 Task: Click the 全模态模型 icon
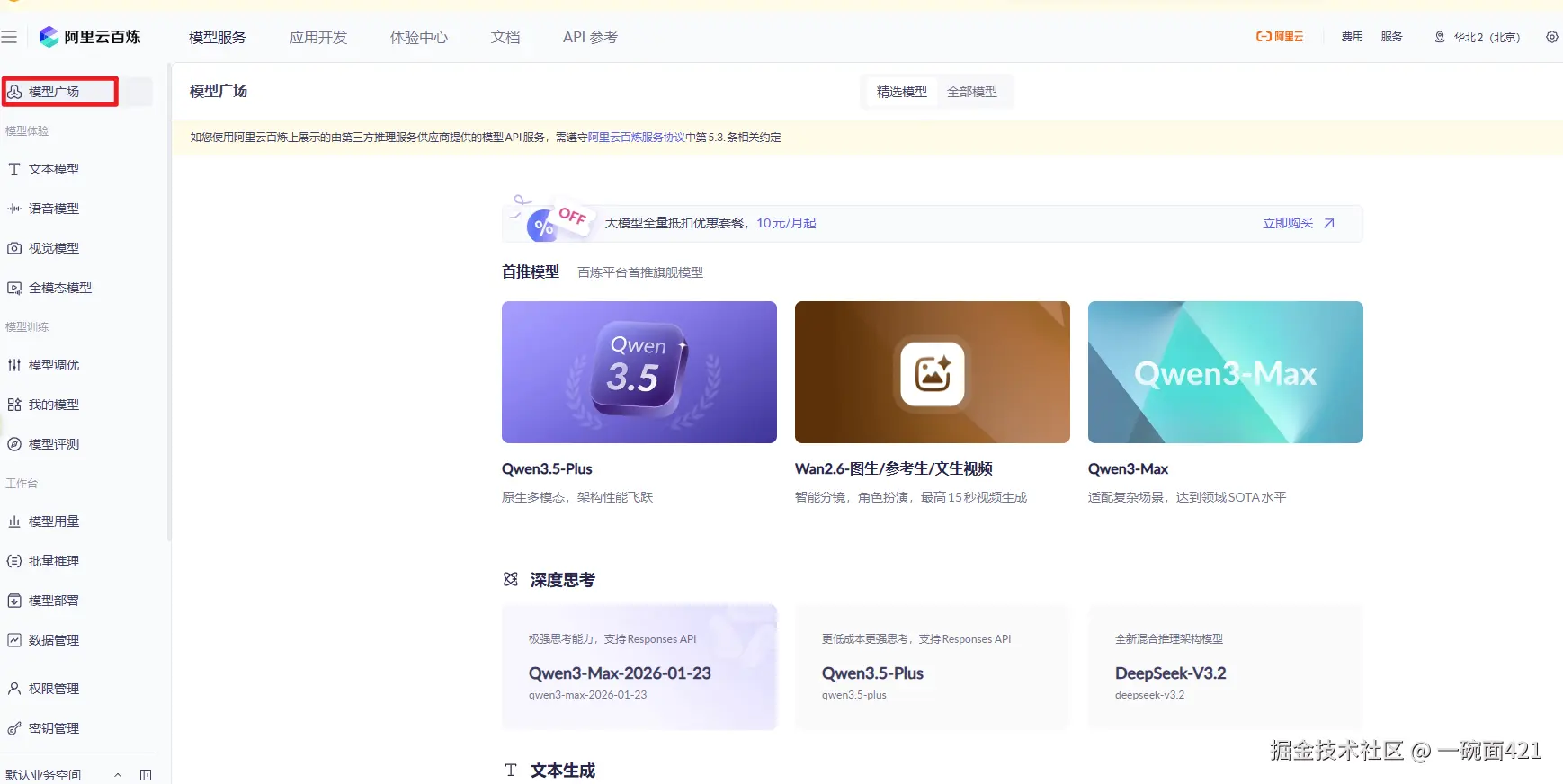coord(14,288)
